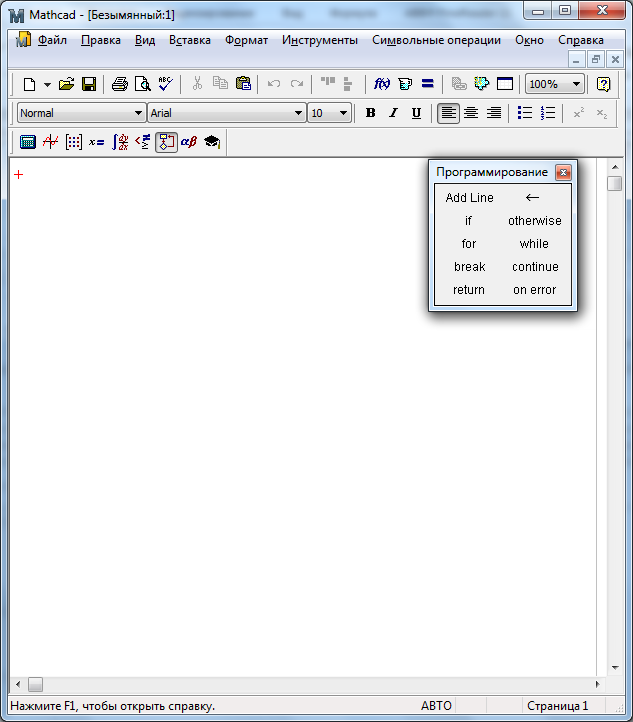
Task: Toggle the Programming toolbar icon
Action: point(166,142)
